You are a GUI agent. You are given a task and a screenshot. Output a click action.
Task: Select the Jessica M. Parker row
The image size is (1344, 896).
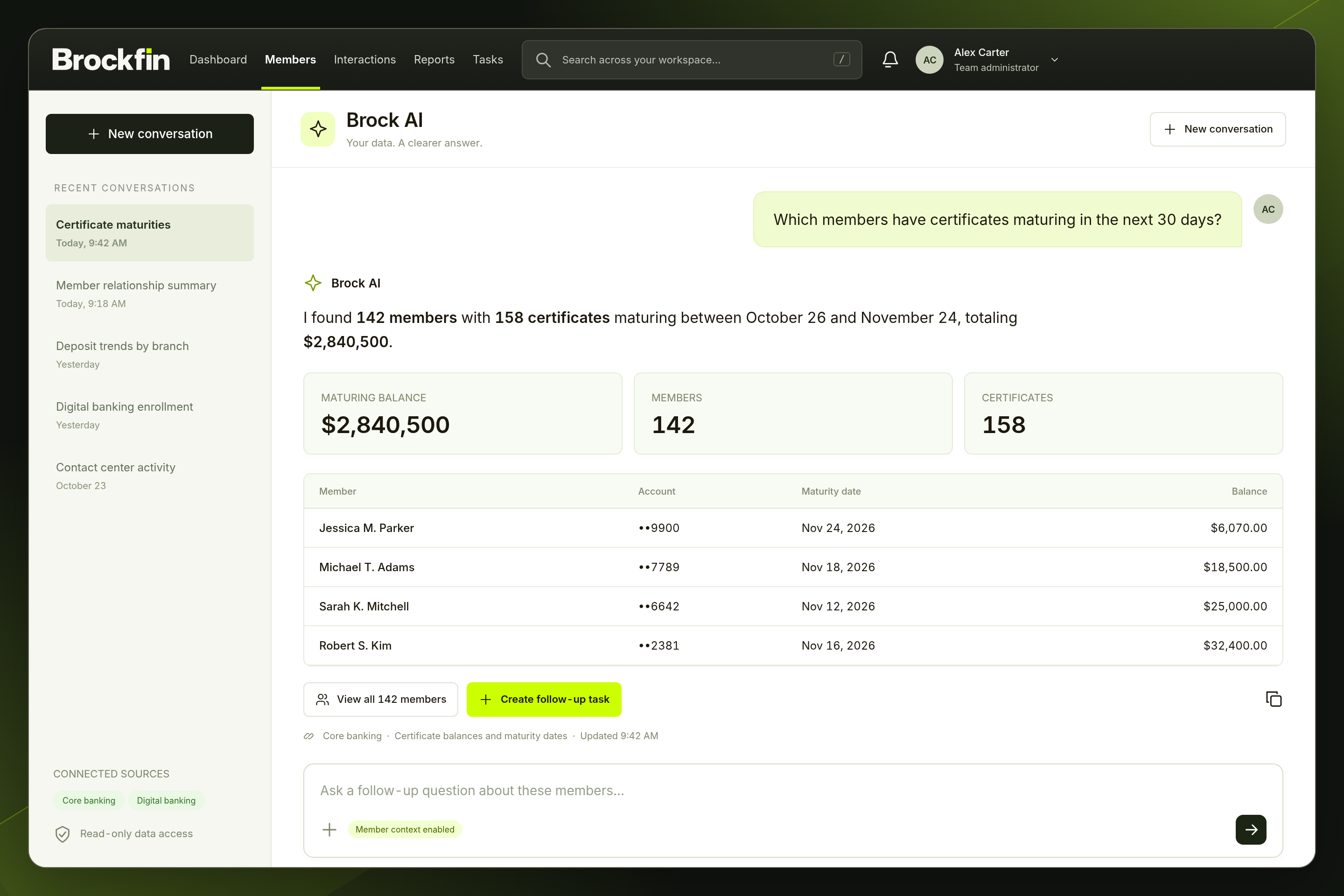(793, 528)
